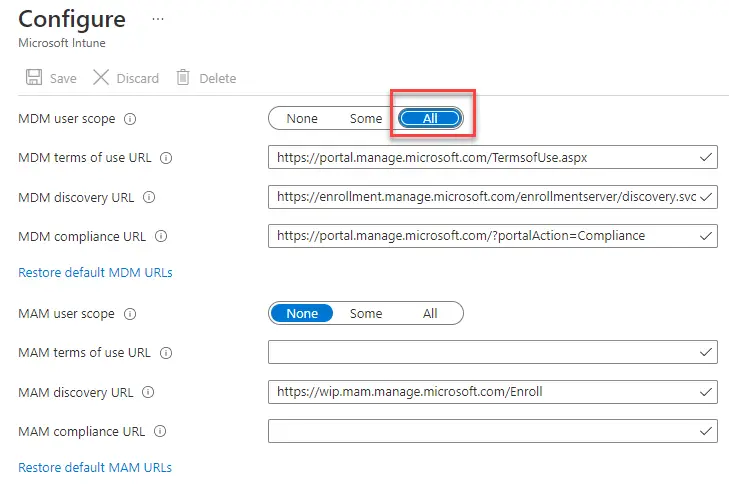Click the Delete text label
Viewport: 729px width, 492px height.
pos(218,78)
